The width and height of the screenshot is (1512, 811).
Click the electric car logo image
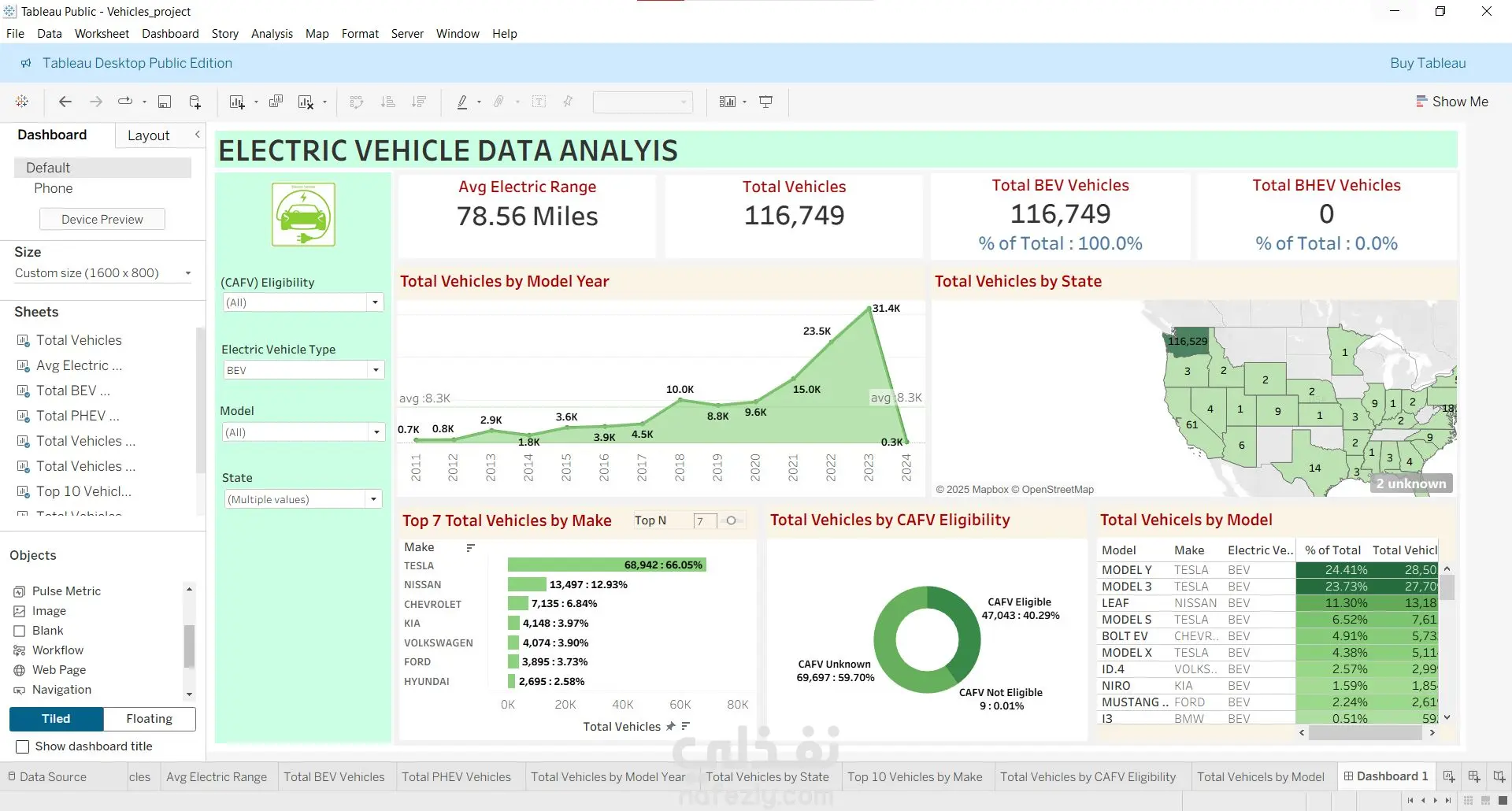coord(303,214)
